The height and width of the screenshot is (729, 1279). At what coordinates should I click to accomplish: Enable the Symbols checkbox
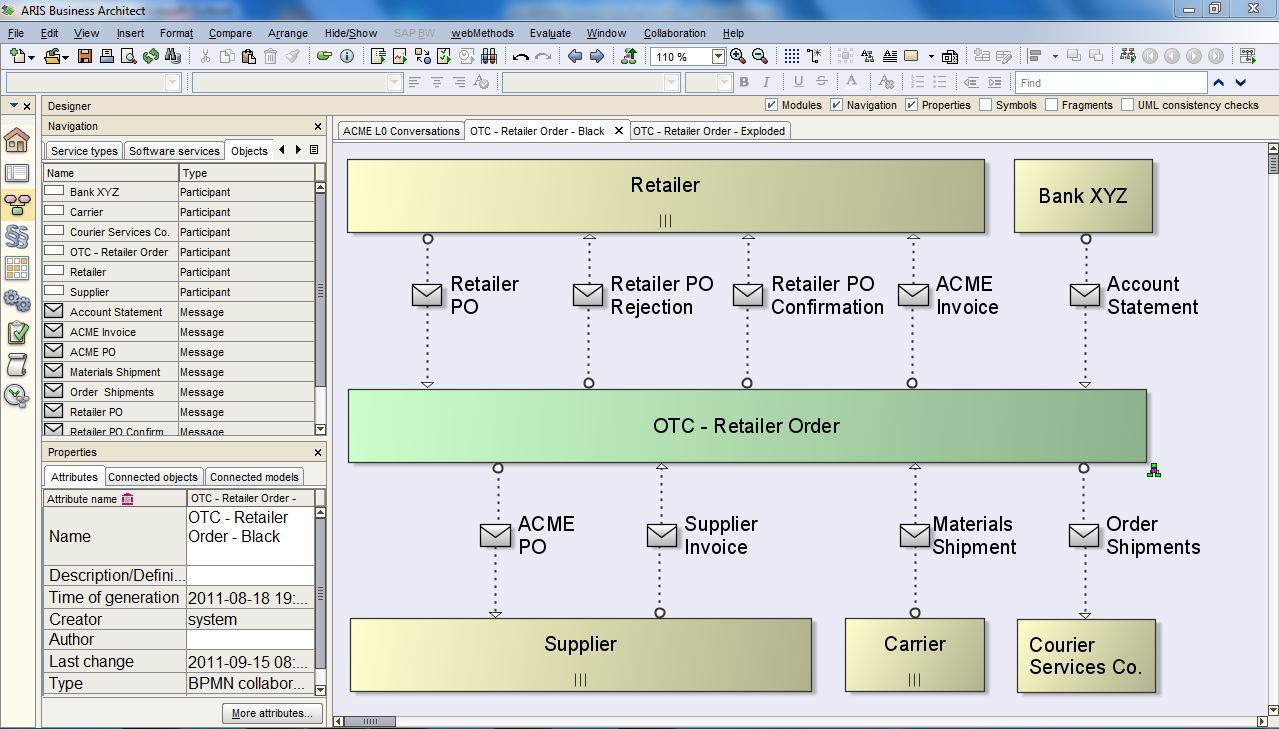coord(986,105)
